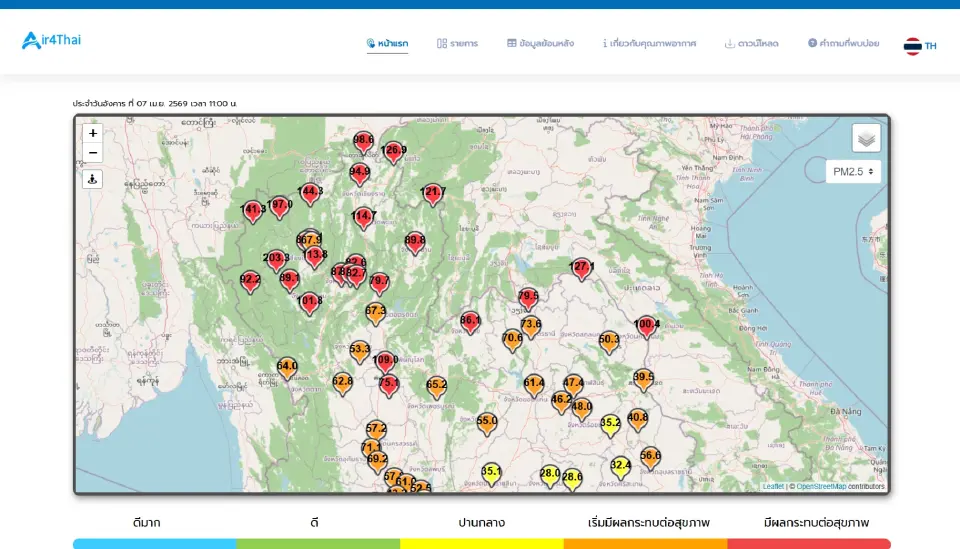Open the รายงาน menu item
The image size is (960, 549).
pyautogui.click(x=457, y=44)
